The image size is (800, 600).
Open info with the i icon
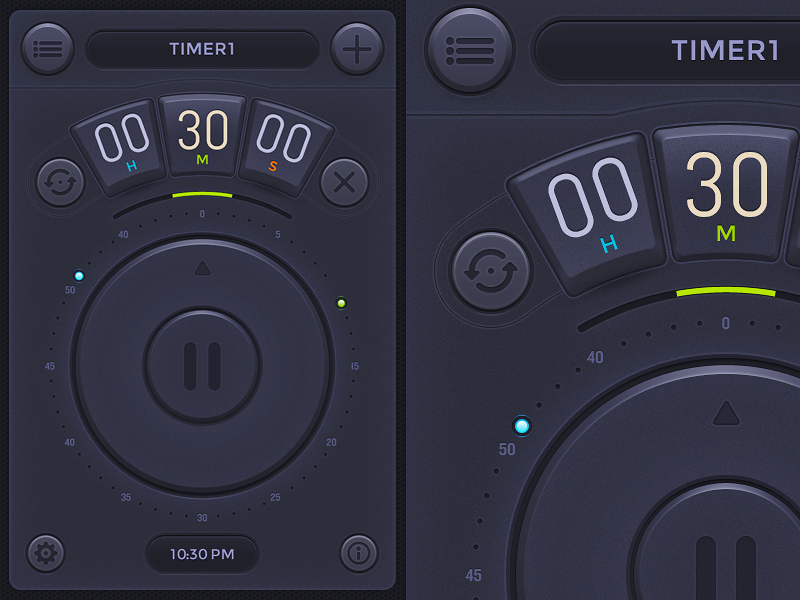359,553
